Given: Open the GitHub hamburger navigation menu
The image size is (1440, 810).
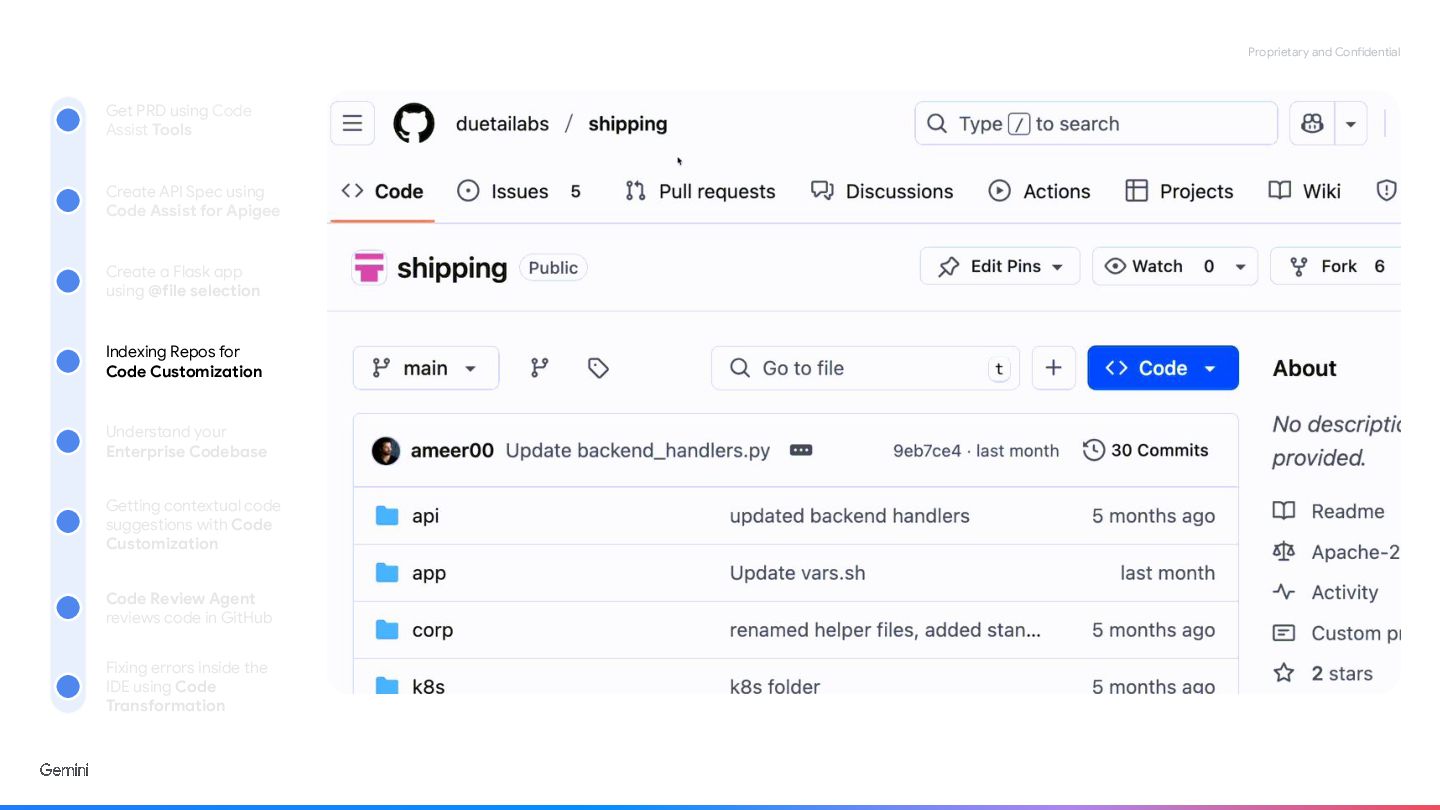Looking at the screenshot, I should click(x=352, y=123).
